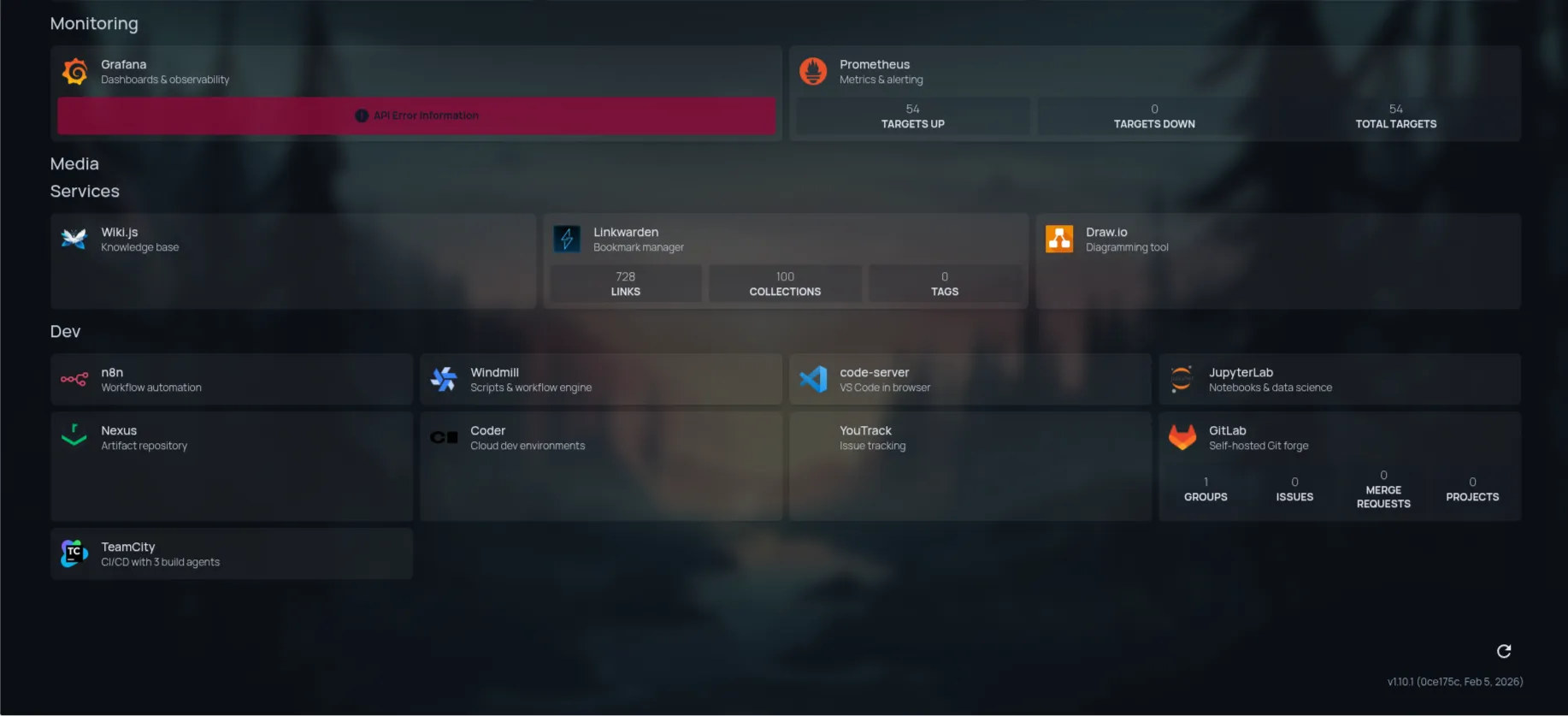The image size is (1568, 716).
Task: Click the v1.10.1 version text
Action: pos(1455,682)
